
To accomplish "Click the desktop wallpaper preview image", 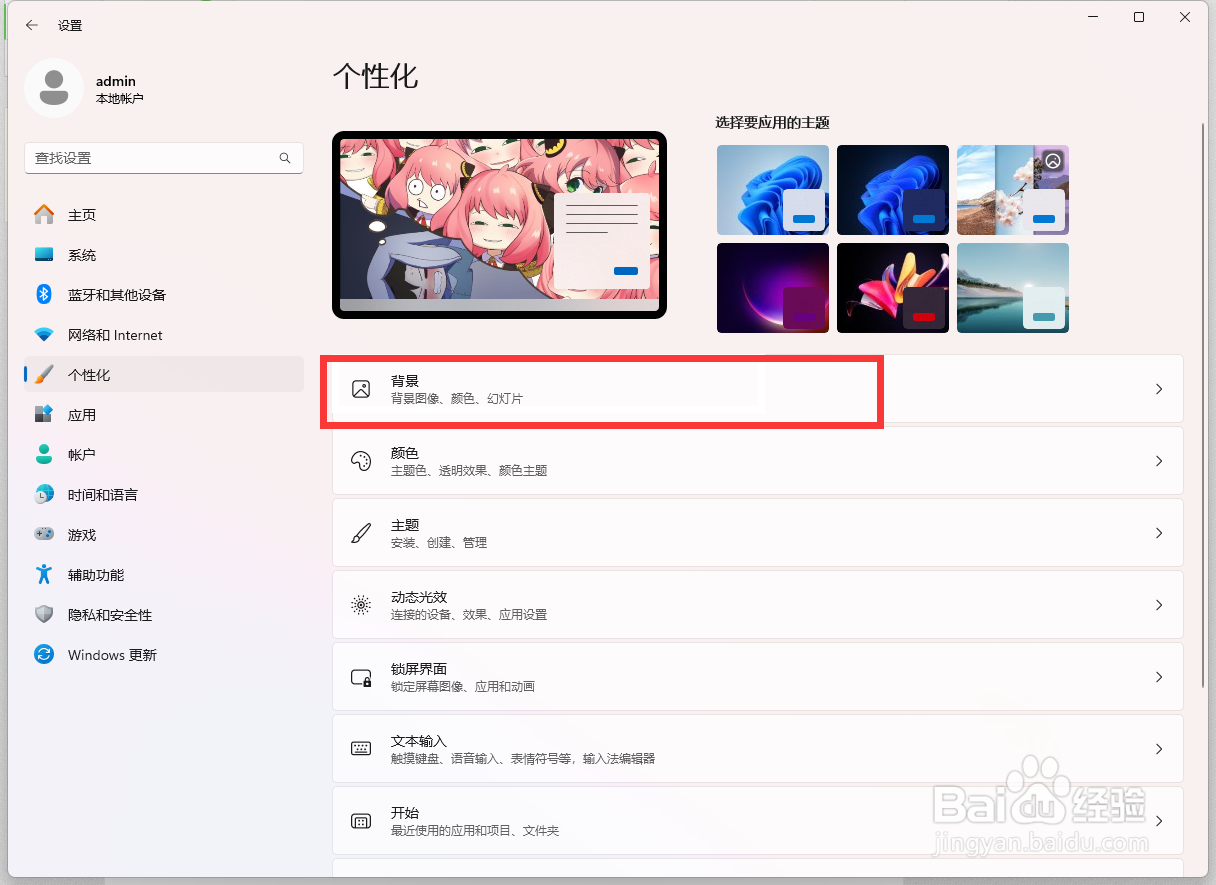I will click(x=499, y=225).
